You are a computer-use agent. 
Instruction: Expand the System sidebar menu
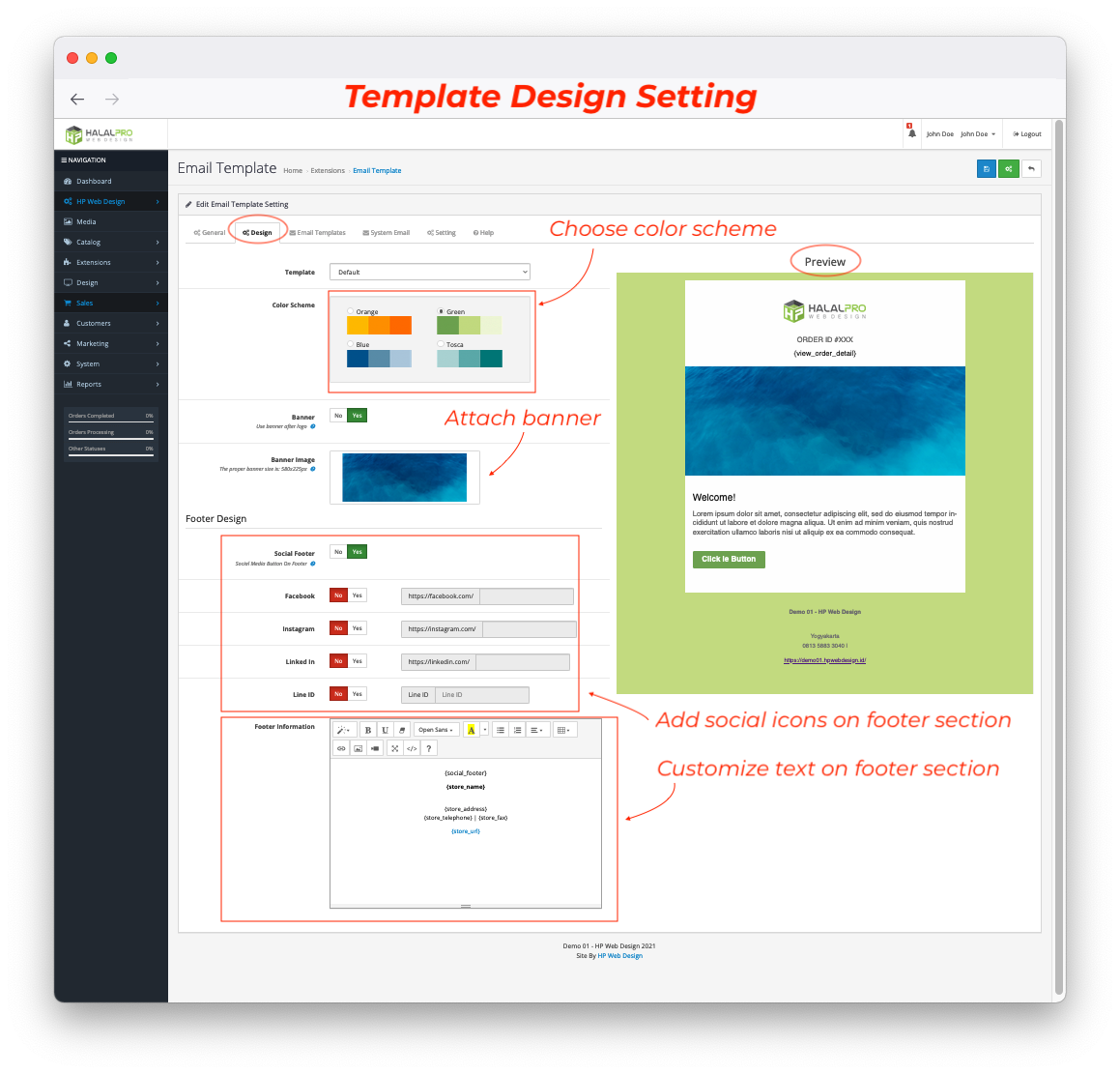tap(111, 363)
